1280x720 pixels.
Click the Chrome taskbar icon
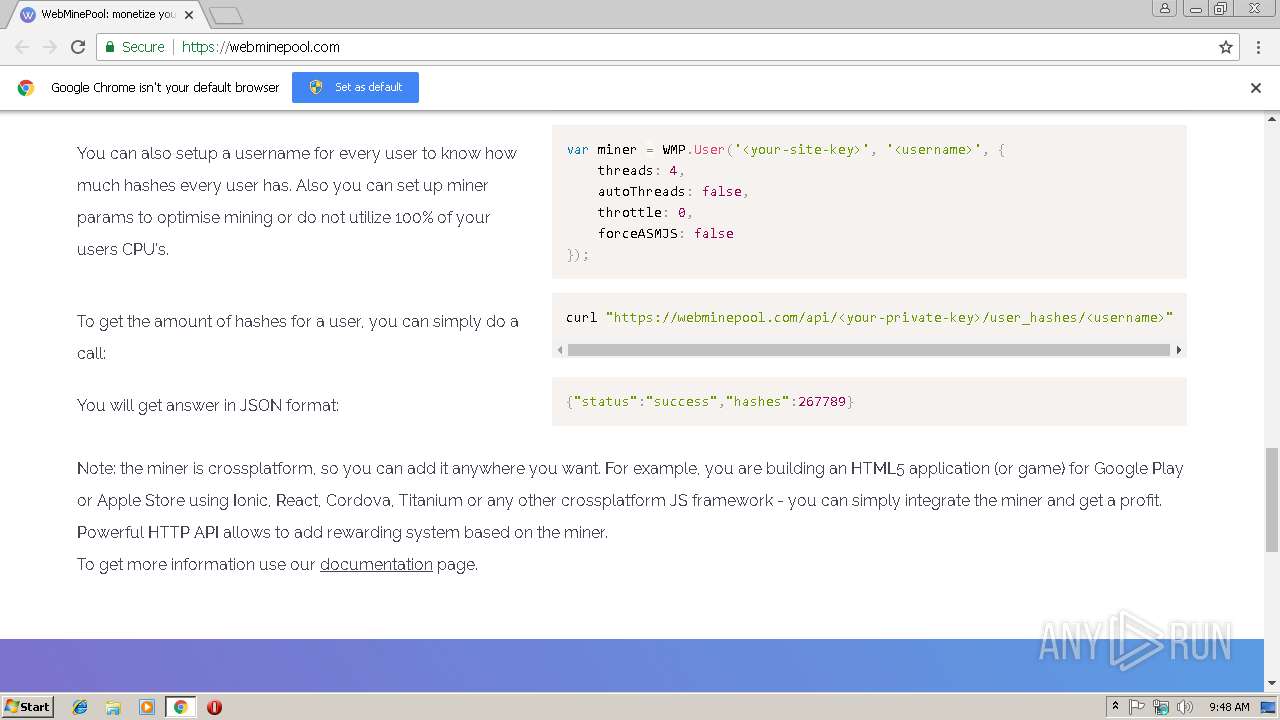pyautogui.click(x=180, y=707)
